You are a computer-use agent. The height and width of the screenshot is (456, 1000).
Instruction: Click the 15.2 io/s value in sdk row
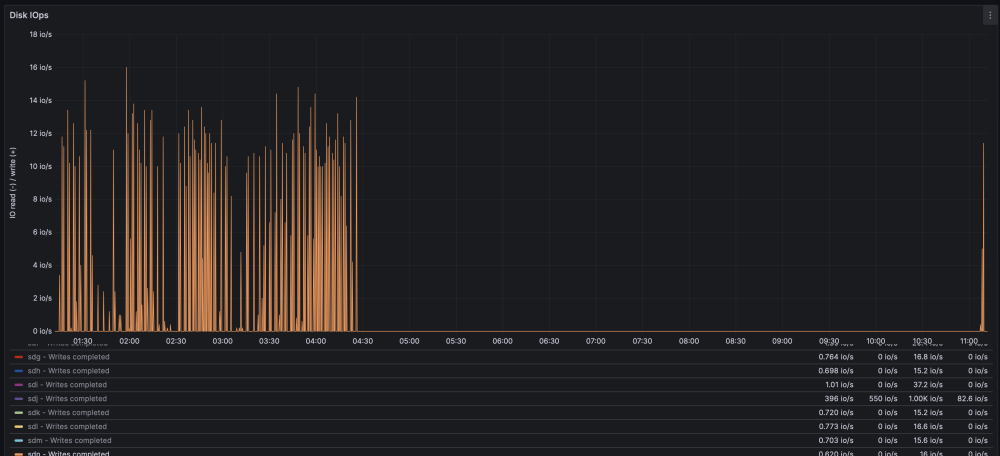point(928,413)
